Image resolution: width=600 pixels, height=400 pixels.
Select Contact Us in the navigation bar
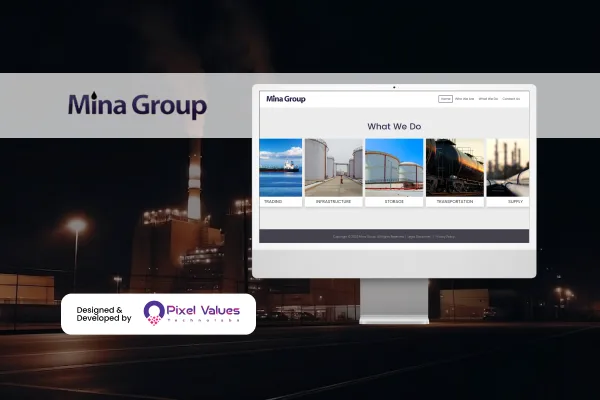pyautogui.click(x=511, y=99)
